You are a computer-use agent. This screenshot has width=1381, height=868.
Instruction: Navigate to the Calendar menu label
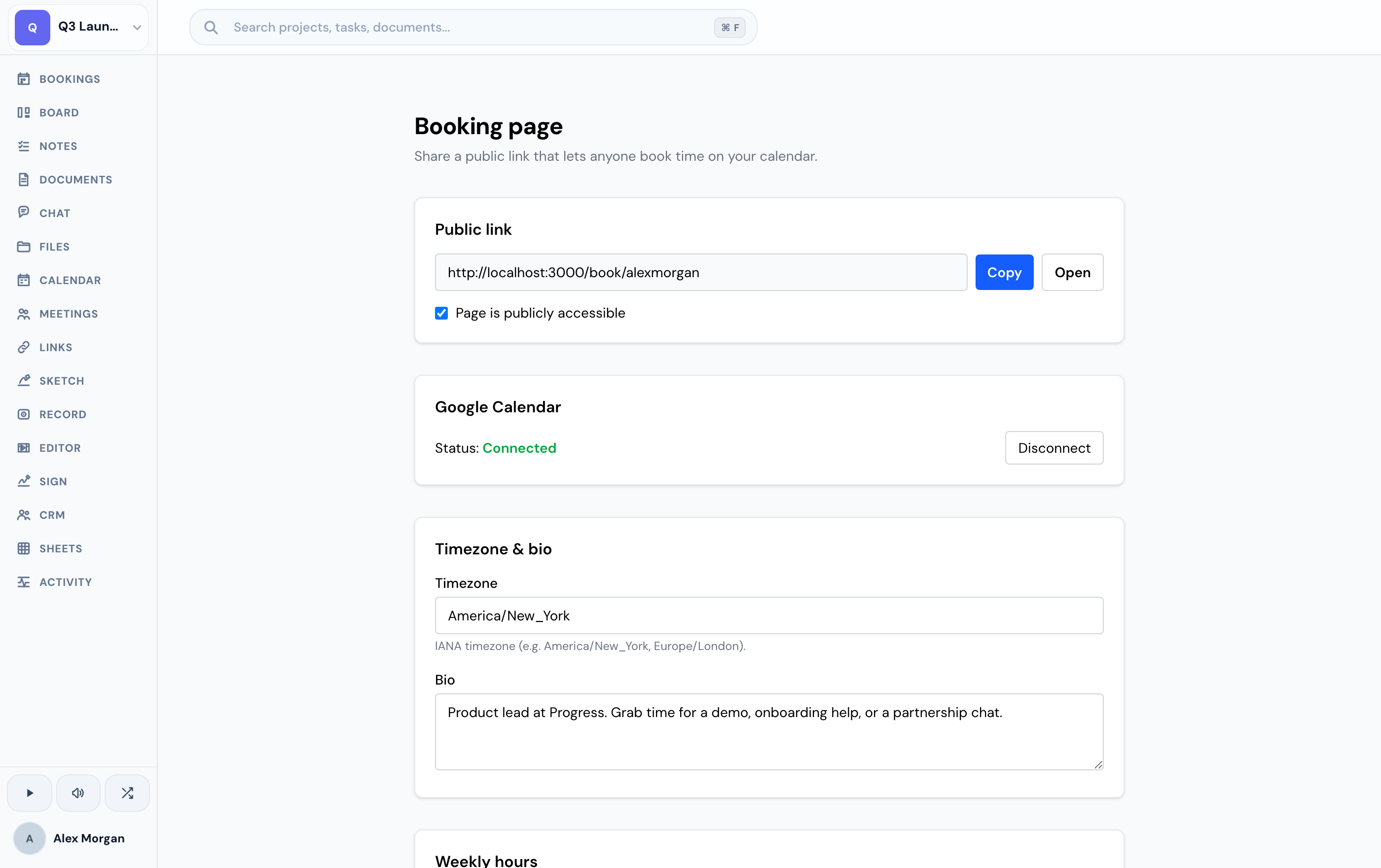click(70, 280)
